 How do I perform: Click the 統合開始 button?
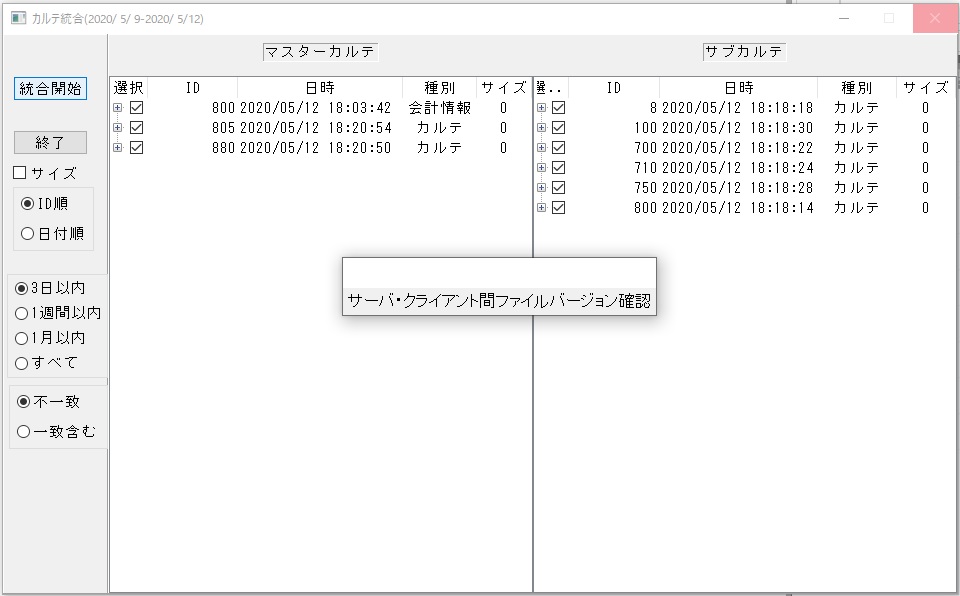[x=51, y=88]
